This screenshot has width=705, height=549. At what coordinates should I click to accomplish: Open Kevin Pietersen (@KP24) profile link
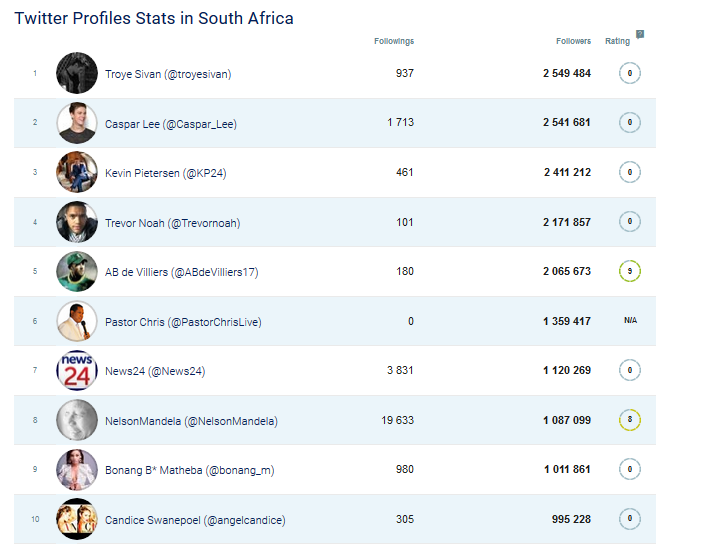(165, 173)
